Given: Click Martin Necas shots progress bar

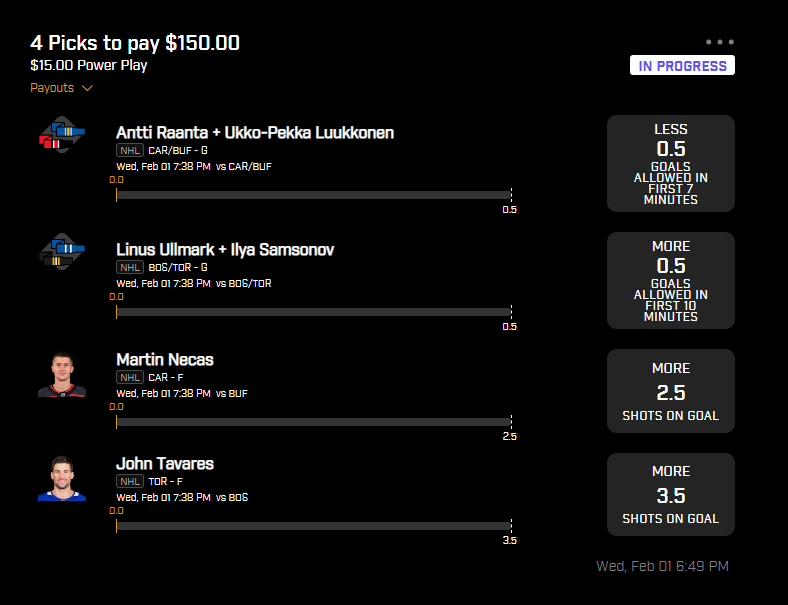Looking at the screenshot, I should click(x=314, y=422).
